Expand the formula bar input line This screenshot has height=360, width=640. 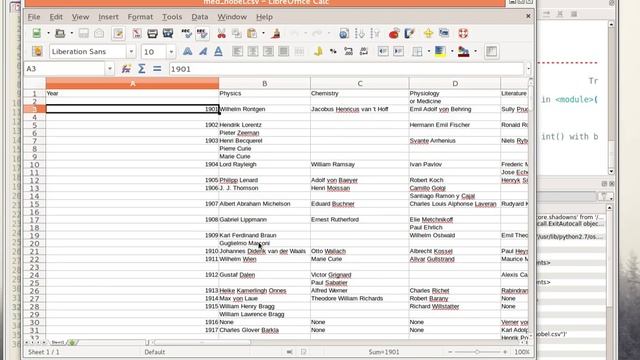528,69
